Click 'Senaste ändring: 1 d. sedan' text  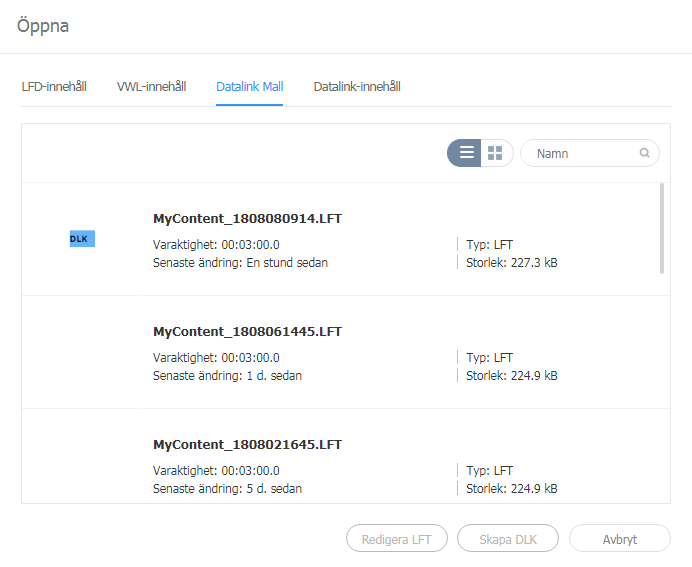coord(227,376)
